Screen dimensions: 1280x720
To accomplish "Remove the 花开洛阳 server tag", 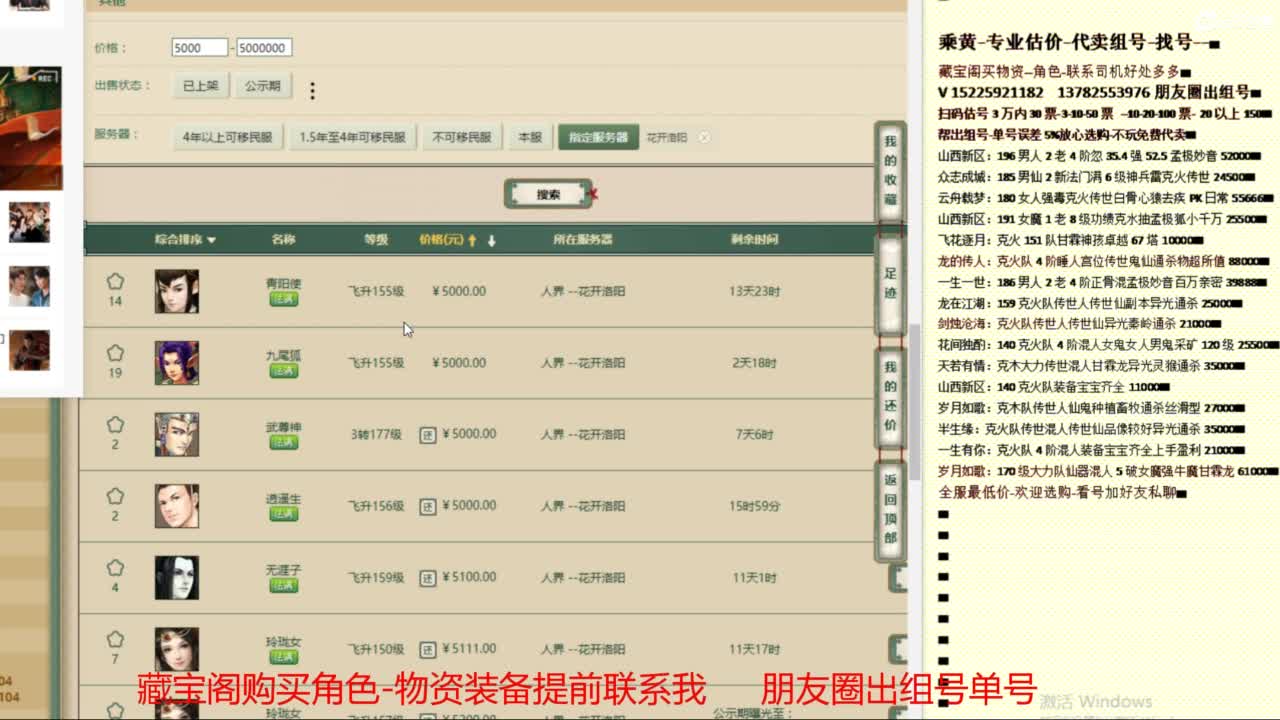I will click(x=704, y=137).
